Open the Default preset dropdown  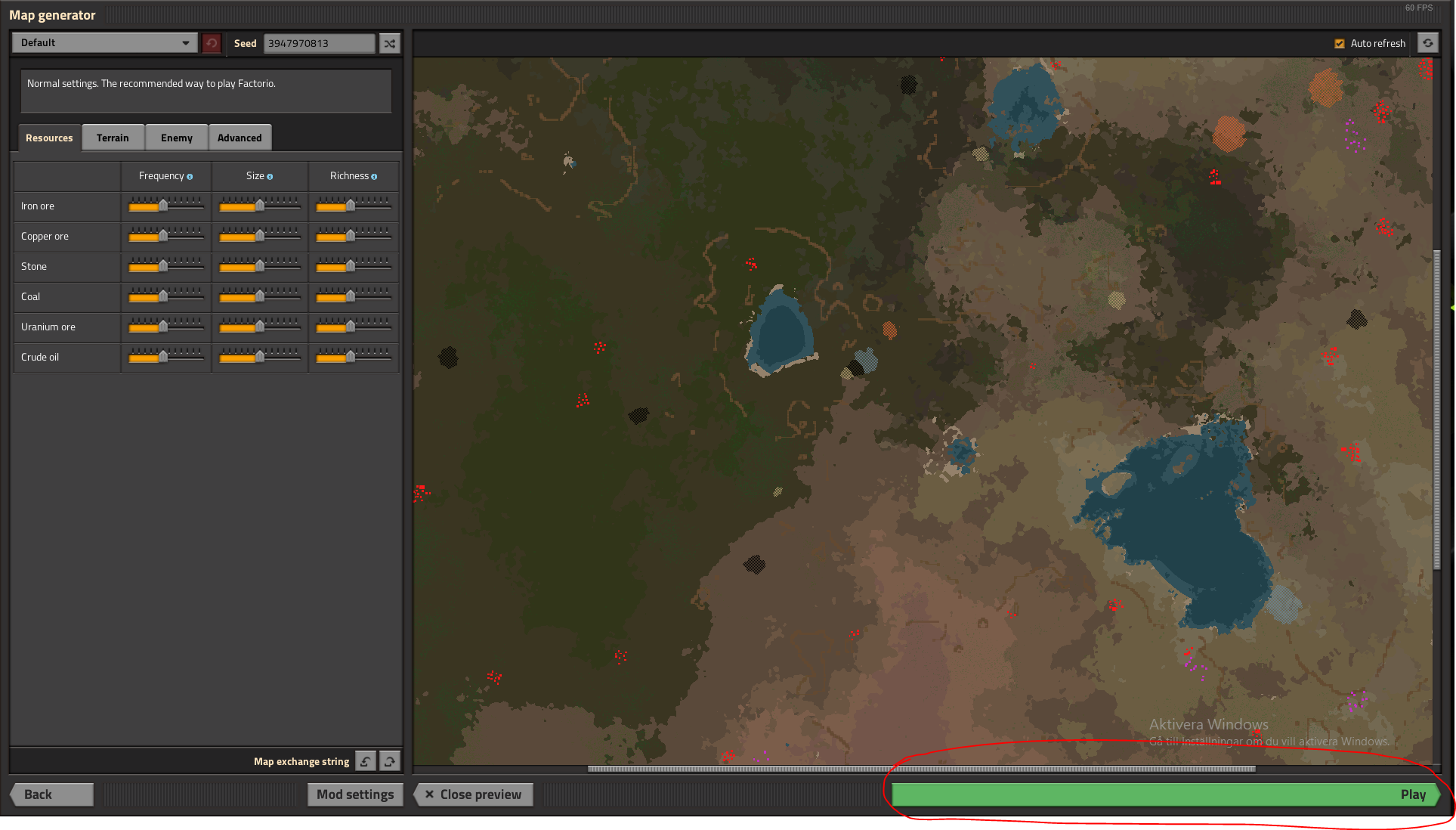104,43
